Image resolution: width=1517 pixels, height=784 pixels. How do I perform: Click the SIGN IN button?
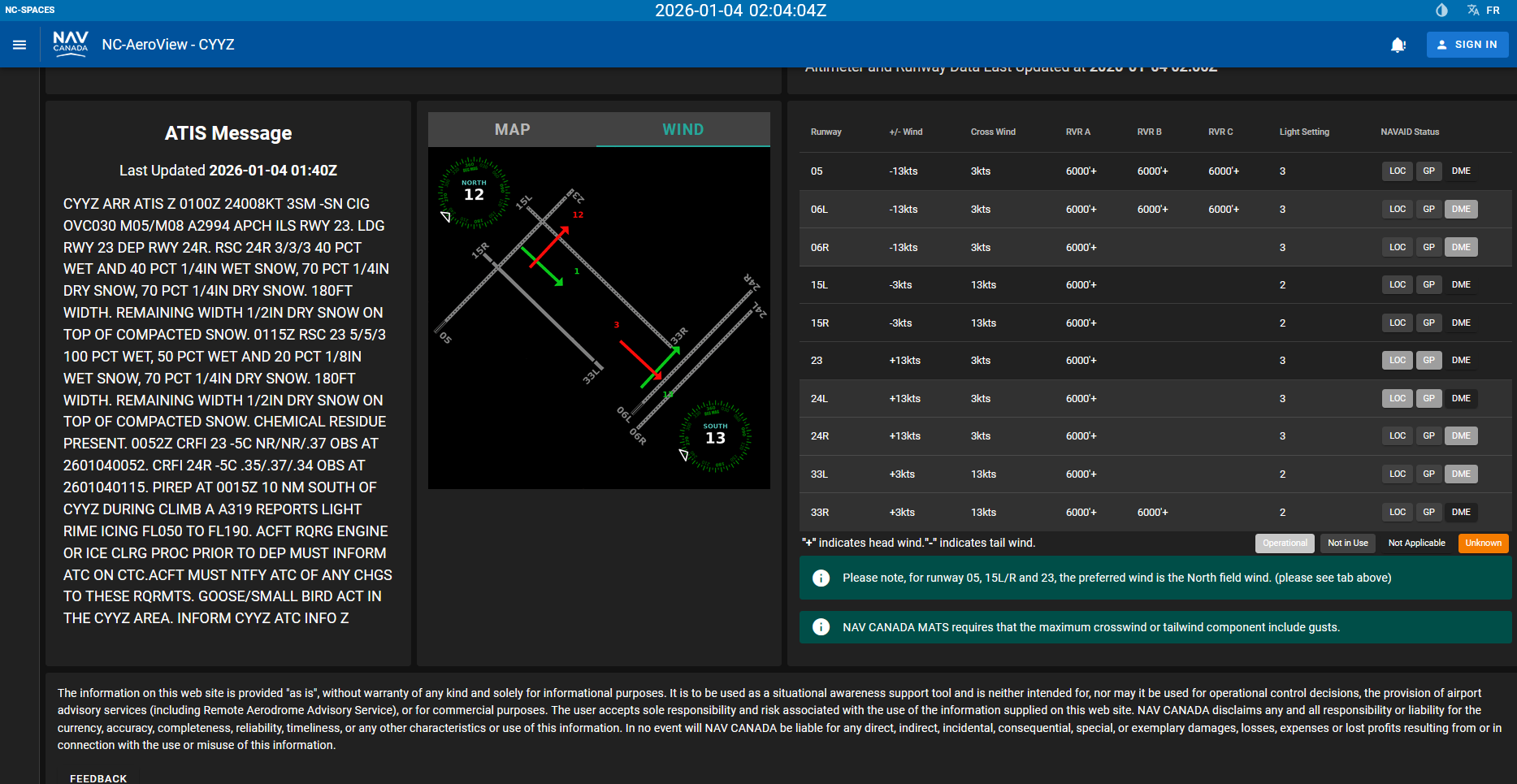point(1467,45)
